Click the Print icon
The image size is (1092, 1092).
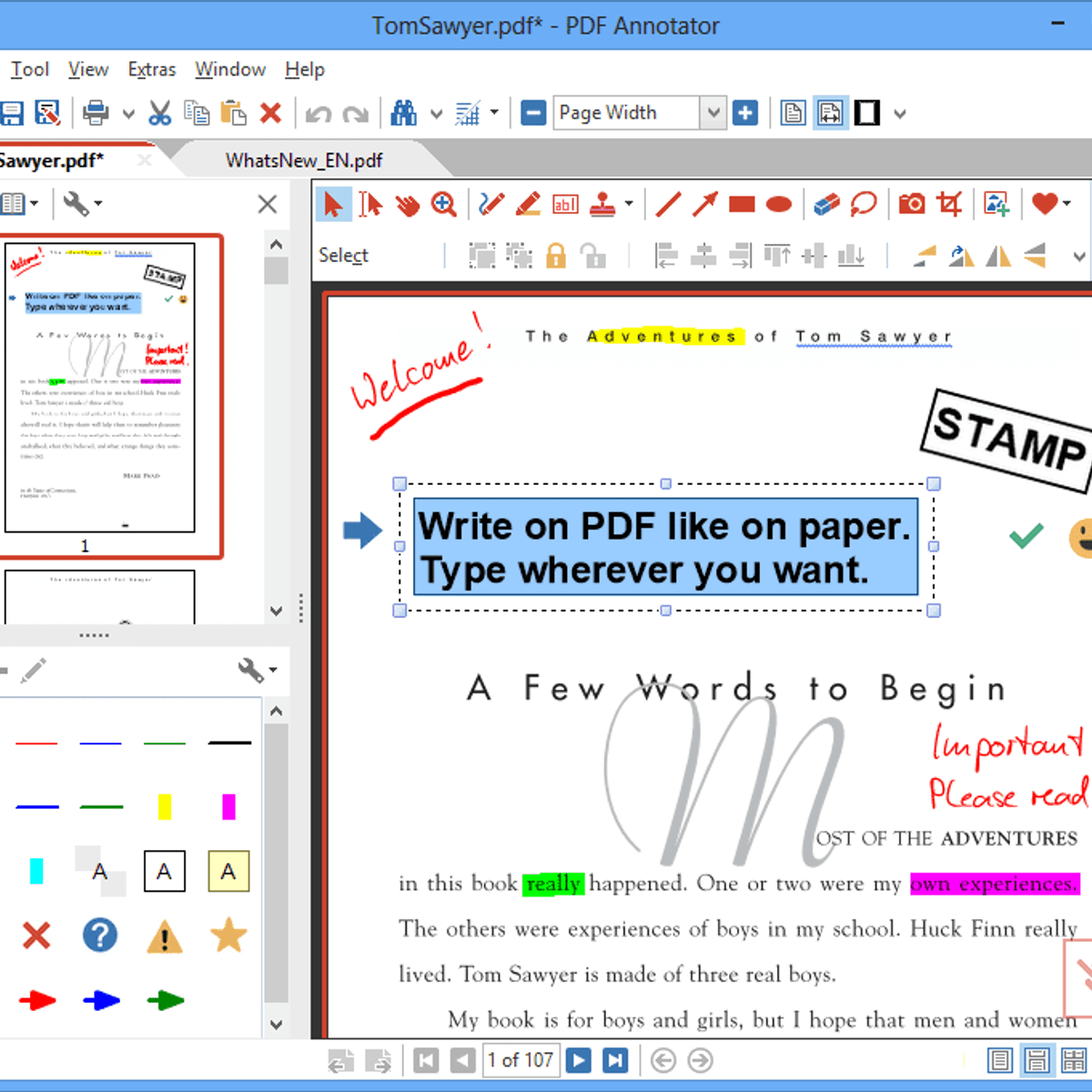[96, 113]
